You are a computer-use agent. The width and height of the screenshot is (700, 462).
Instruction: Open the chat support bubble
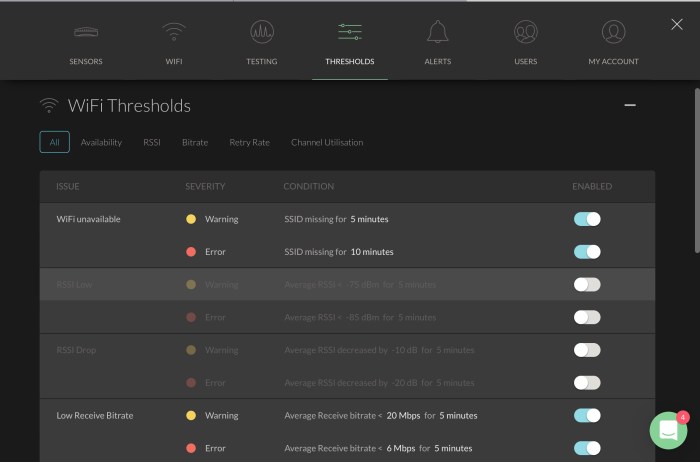[x=667, y=430]
